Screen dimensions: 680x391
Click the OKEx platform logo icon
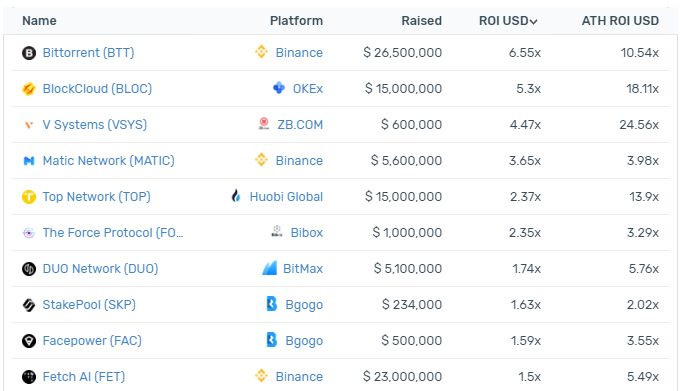click(279, 88)
